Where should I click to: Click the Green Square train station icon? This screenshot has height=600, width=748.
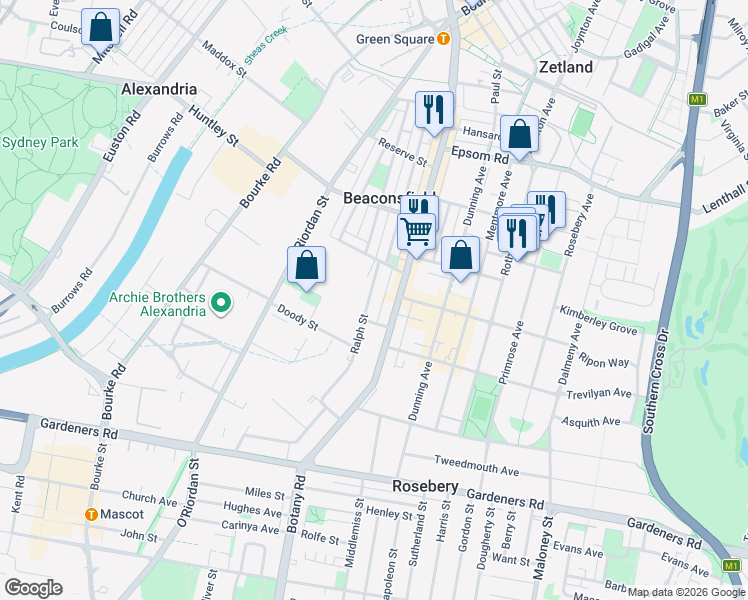(444, 39)
